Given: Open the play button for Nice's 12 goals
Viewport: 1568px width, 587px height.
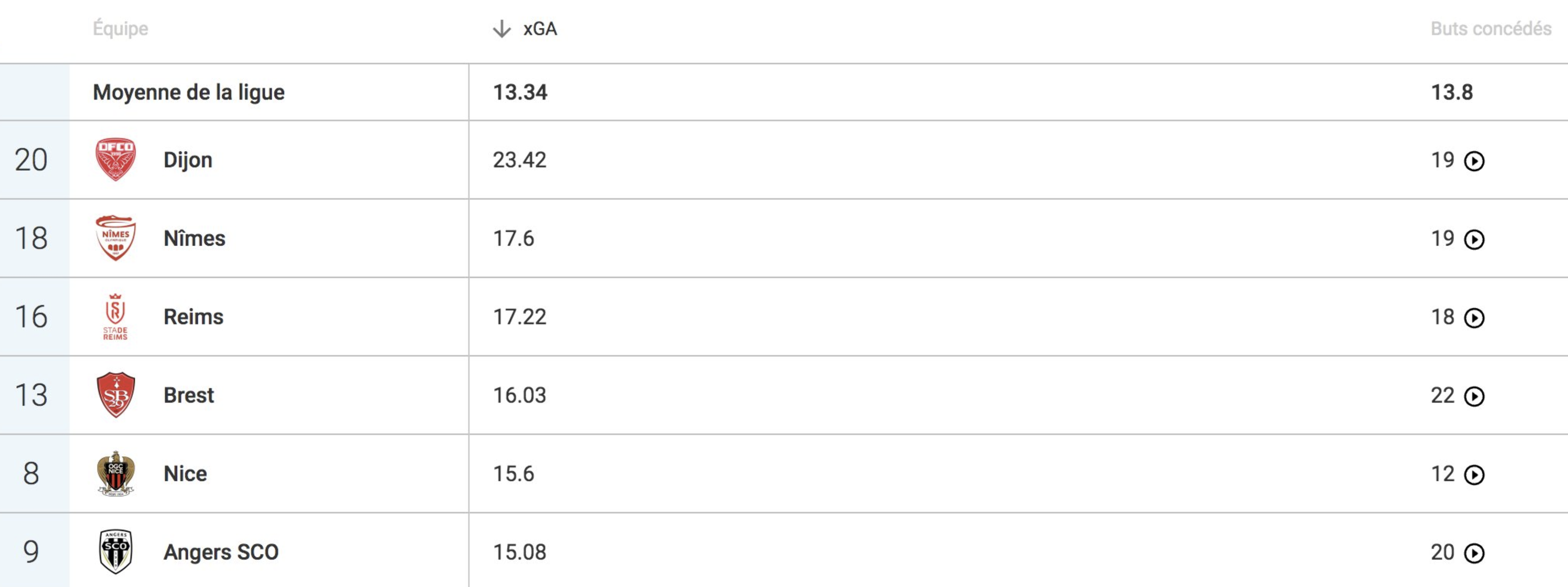Looking at the screenshot, I should 1474,475.
